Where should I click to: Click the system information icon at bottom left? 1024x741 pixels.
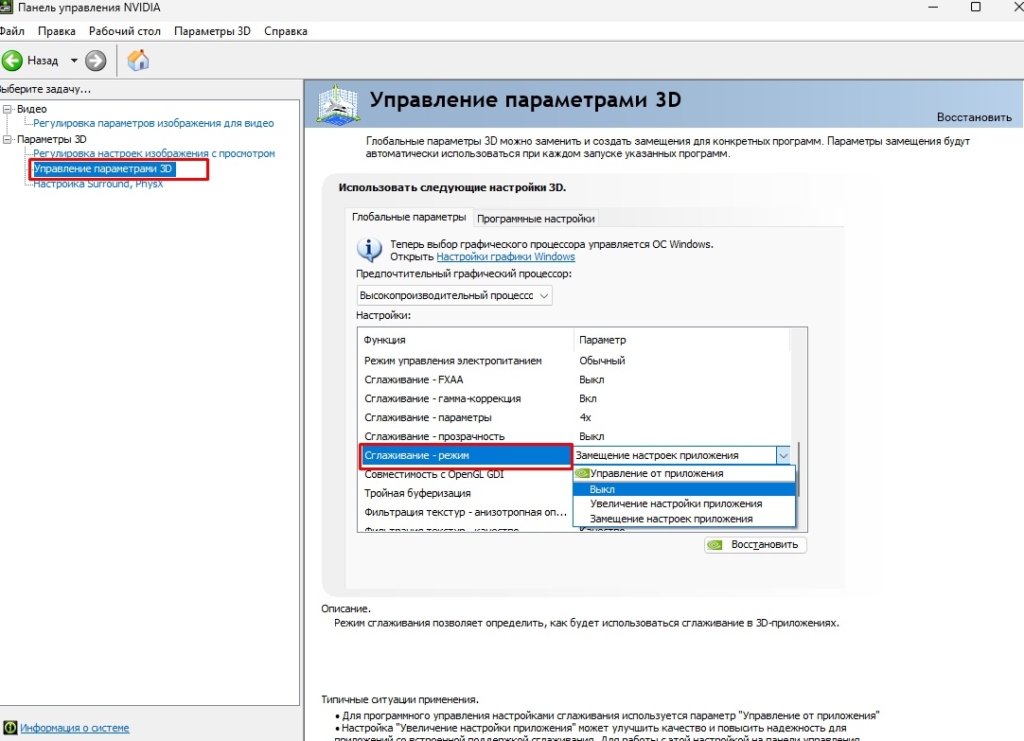coord(10,727)
